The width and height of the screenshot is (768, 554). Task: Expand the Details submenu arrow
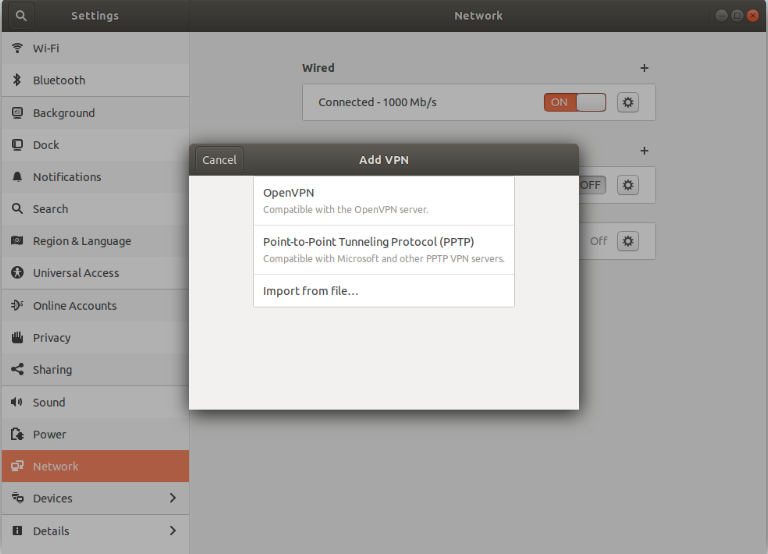[x=172, y=531]
